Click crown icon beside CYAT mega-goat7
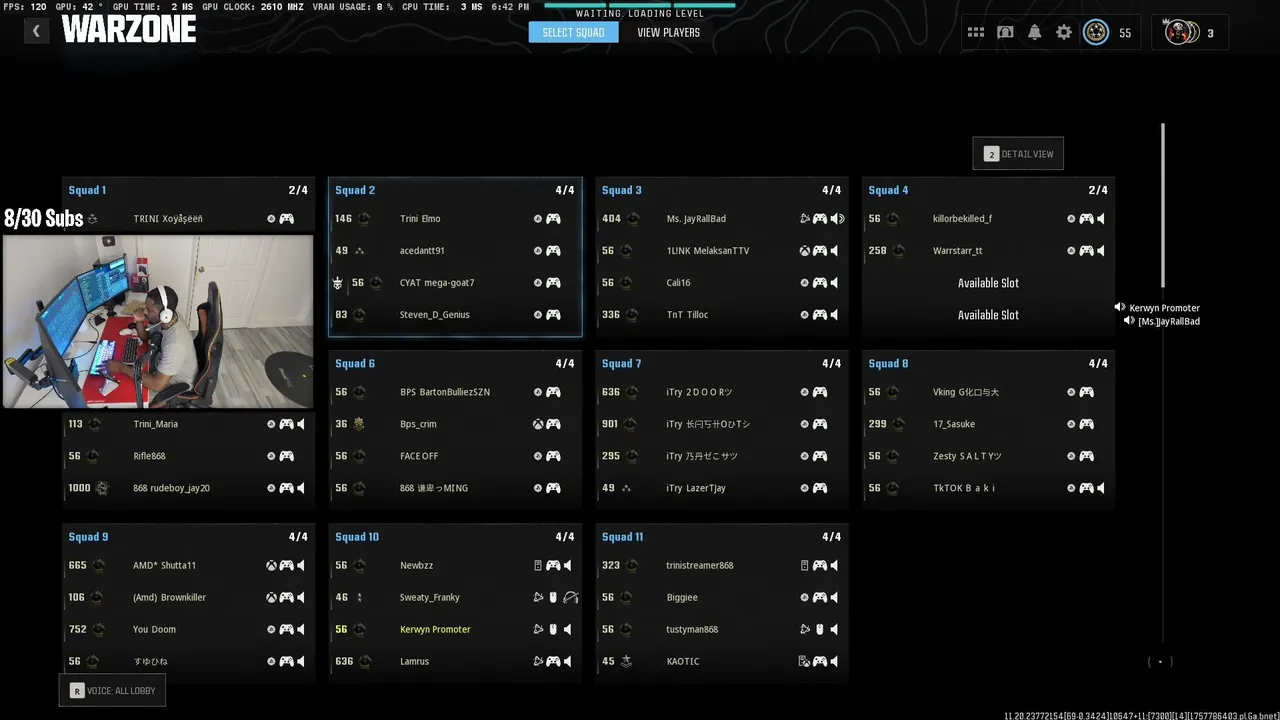 (x=338, y=283)
